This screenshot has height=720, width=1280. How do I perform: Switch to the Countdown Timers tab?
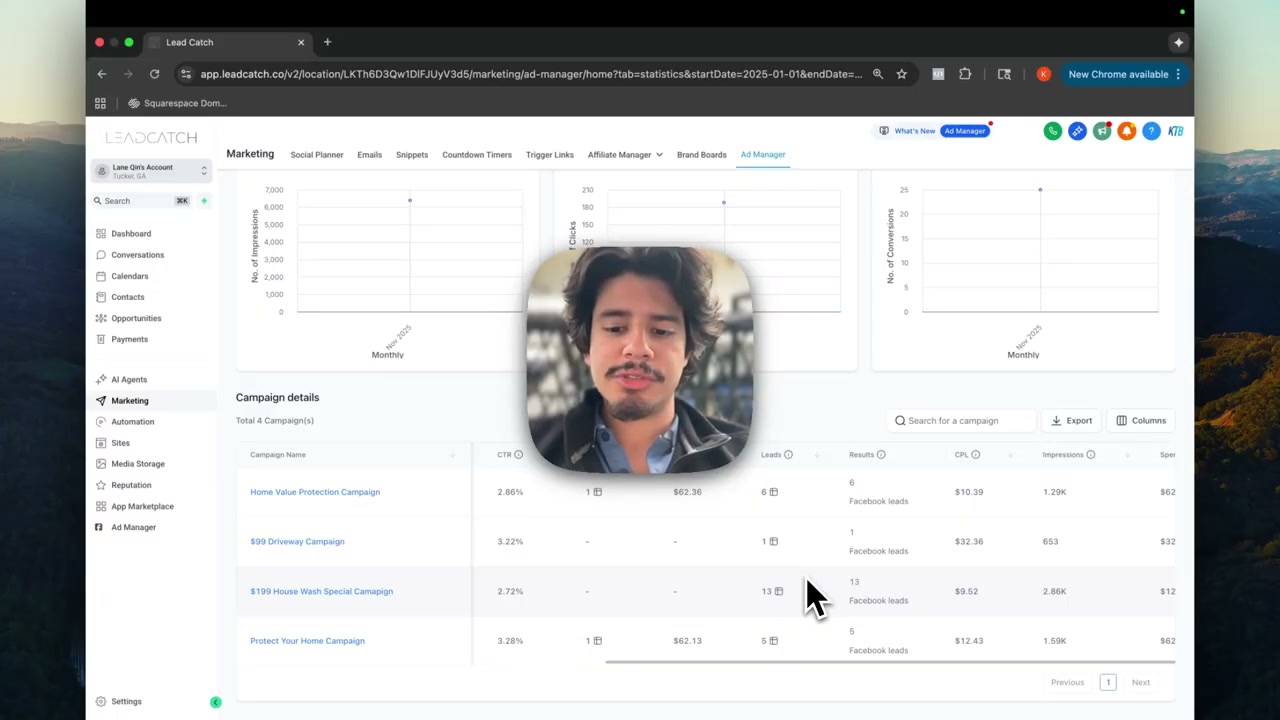pyautogui.click(x=477, y=155)
